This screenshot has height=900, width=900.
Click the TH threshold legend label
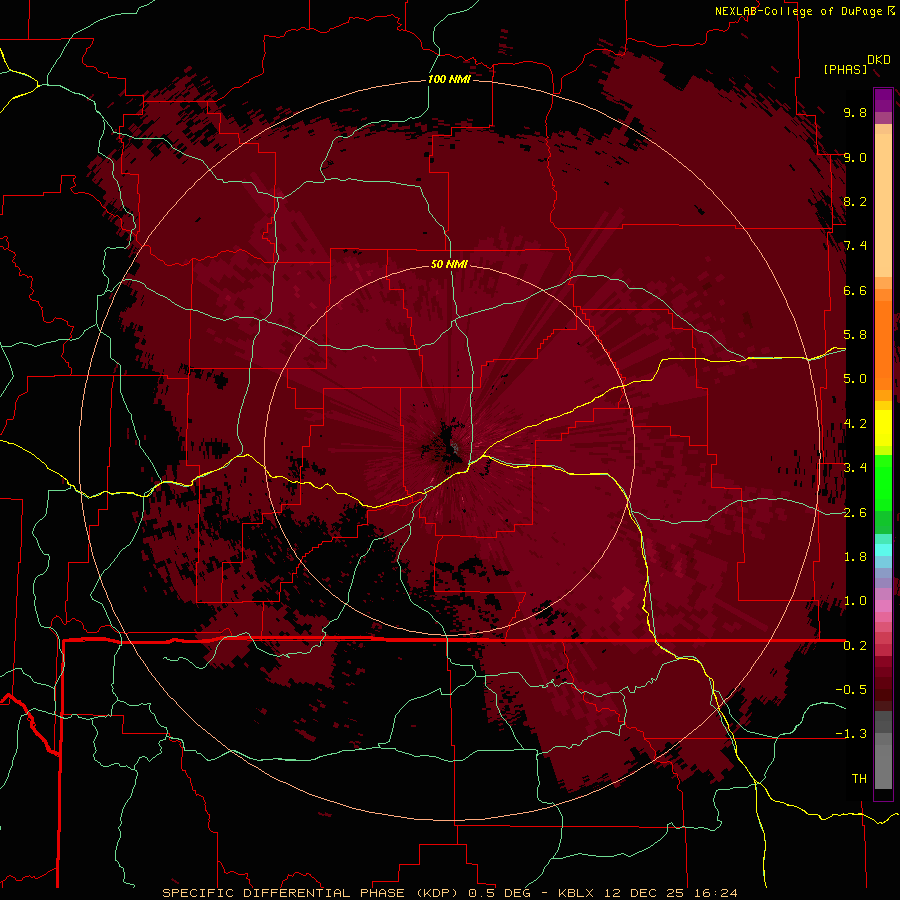click(x=859, y=779)
